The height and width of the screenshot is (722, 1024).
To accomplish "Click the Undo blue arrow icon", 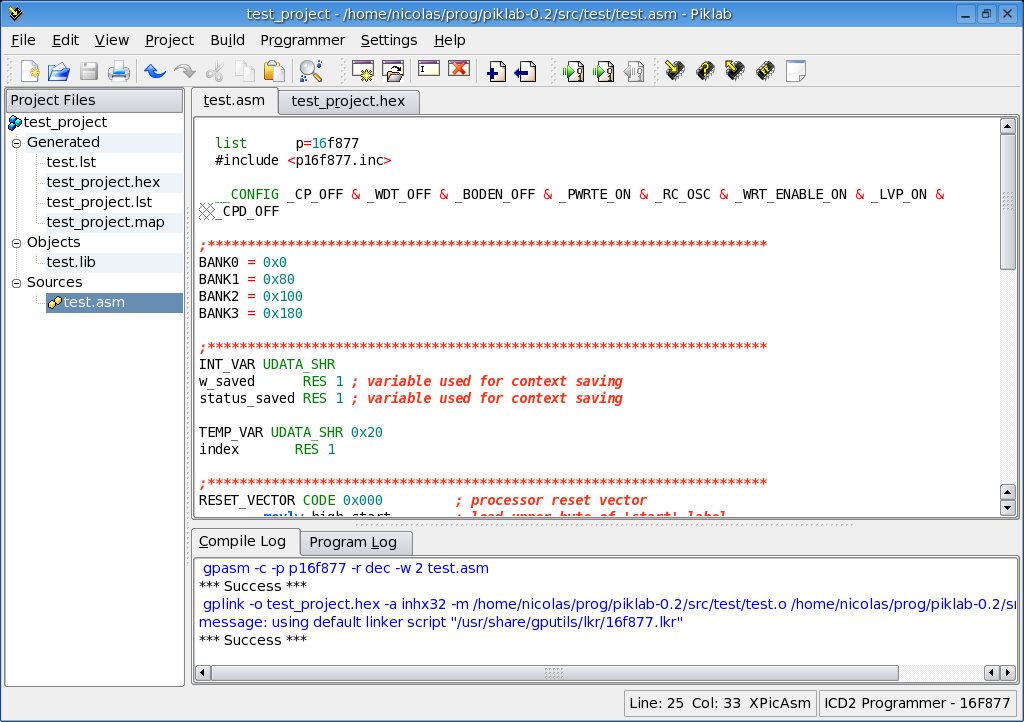I will tap(155, 71).
